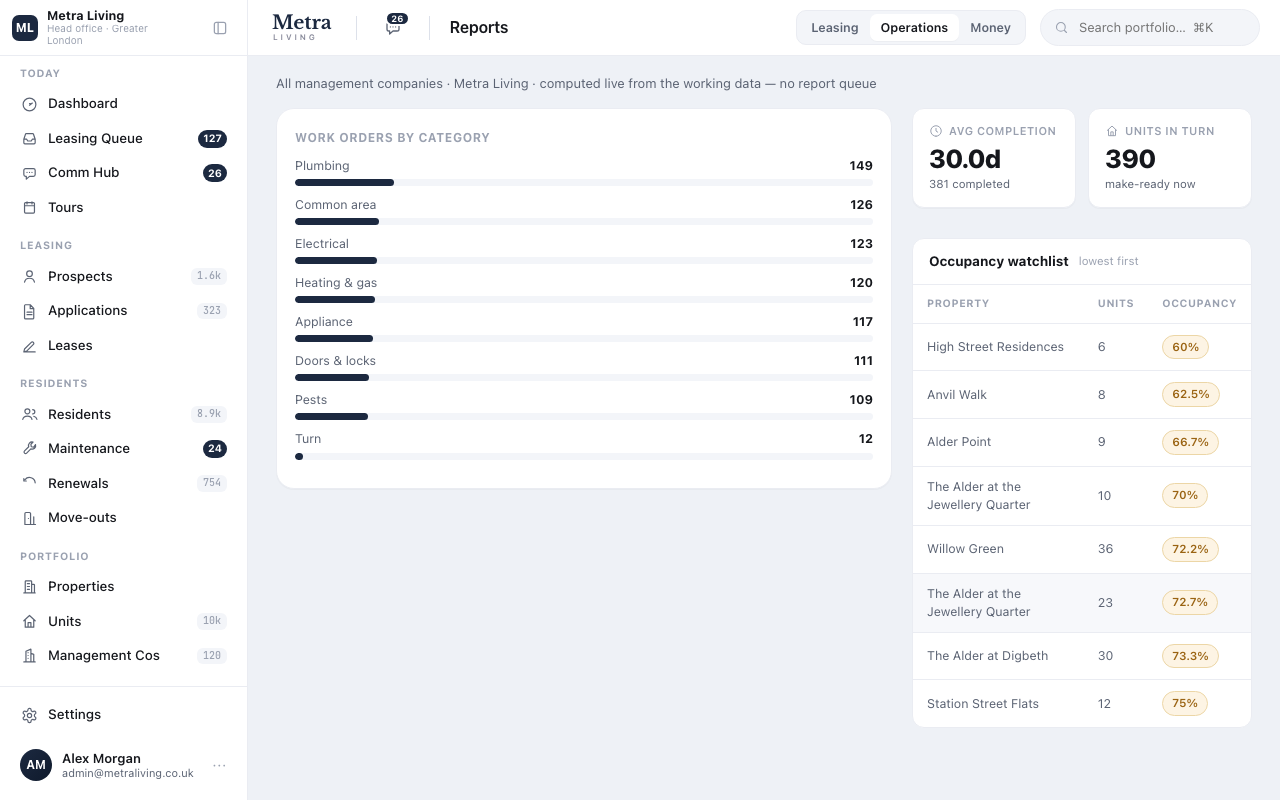Click the search magnifier icon
The height and width of the screenshot is (800, 1280).
click(1062, 28)
